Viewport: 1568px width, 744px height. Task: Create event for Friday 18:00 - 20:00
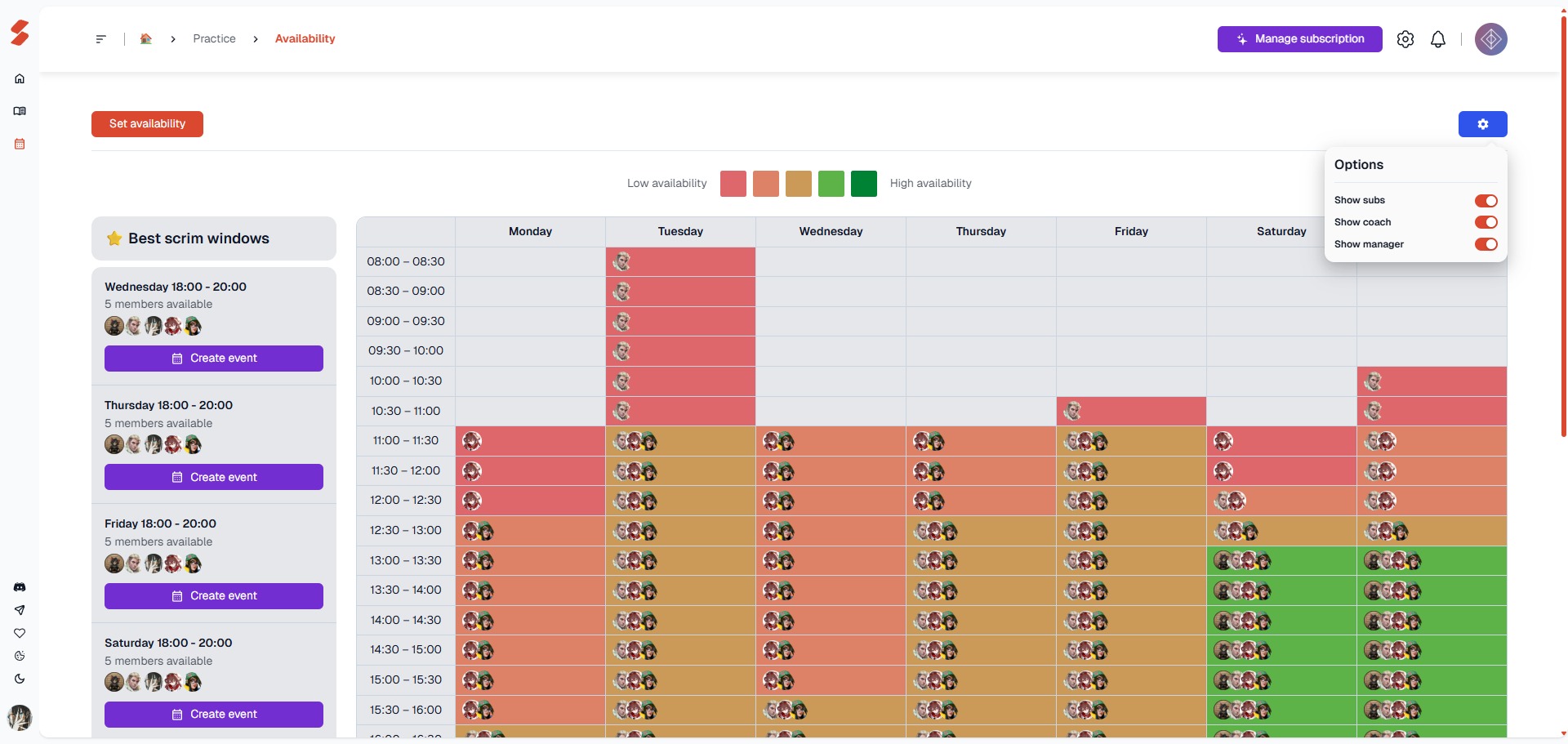click(x=214, y=596)
